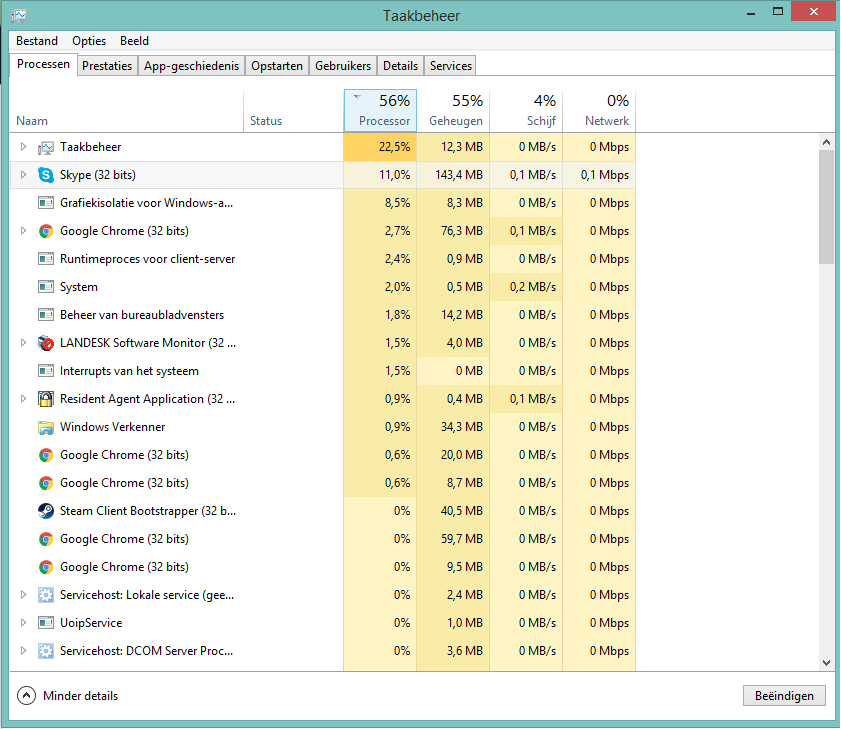Image resolution: width=841 pixels, height=729 pixels.
Task: Click Chrome icon in the 76,3 MB row
Action: (x=46, y=231)
